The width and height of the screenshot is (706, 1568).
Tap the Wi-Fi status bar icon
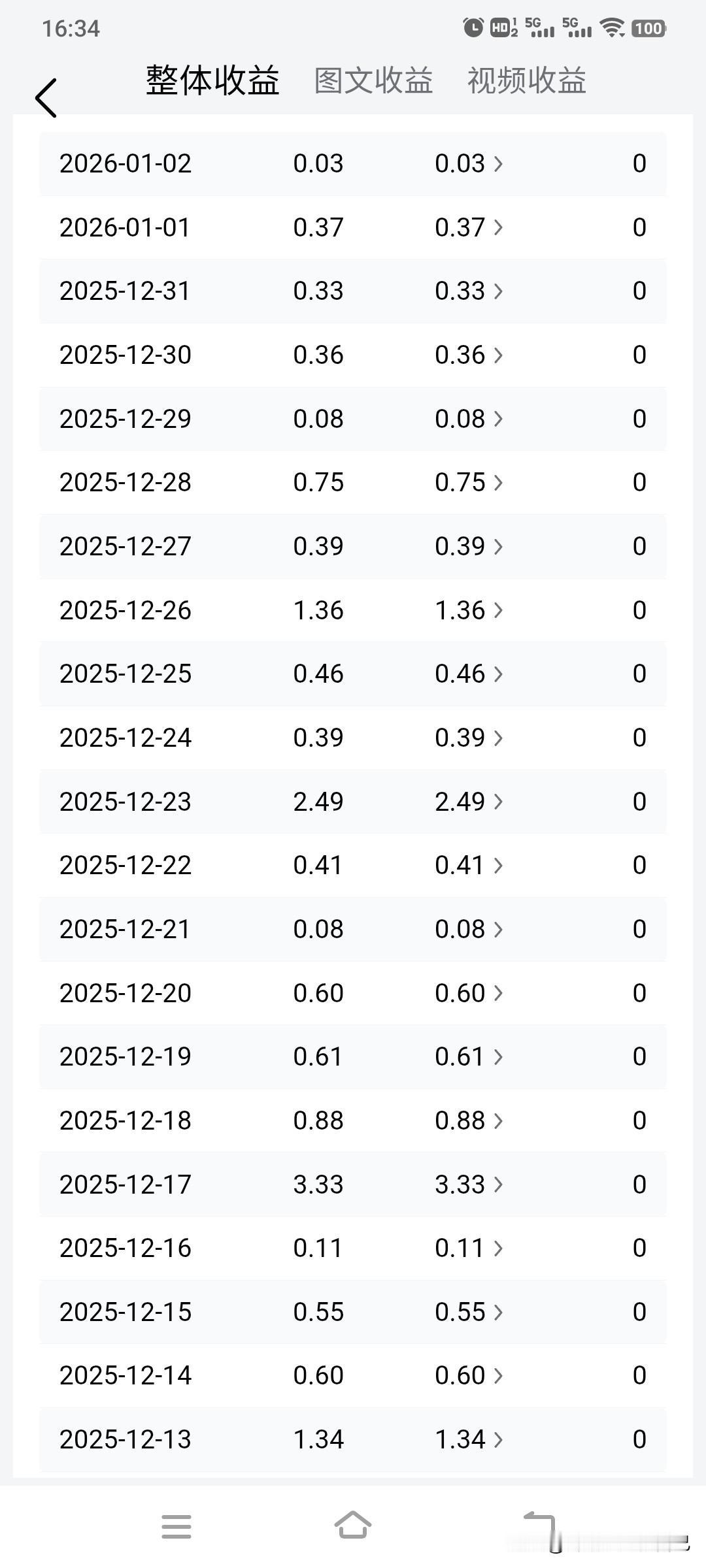coord(613,27)
